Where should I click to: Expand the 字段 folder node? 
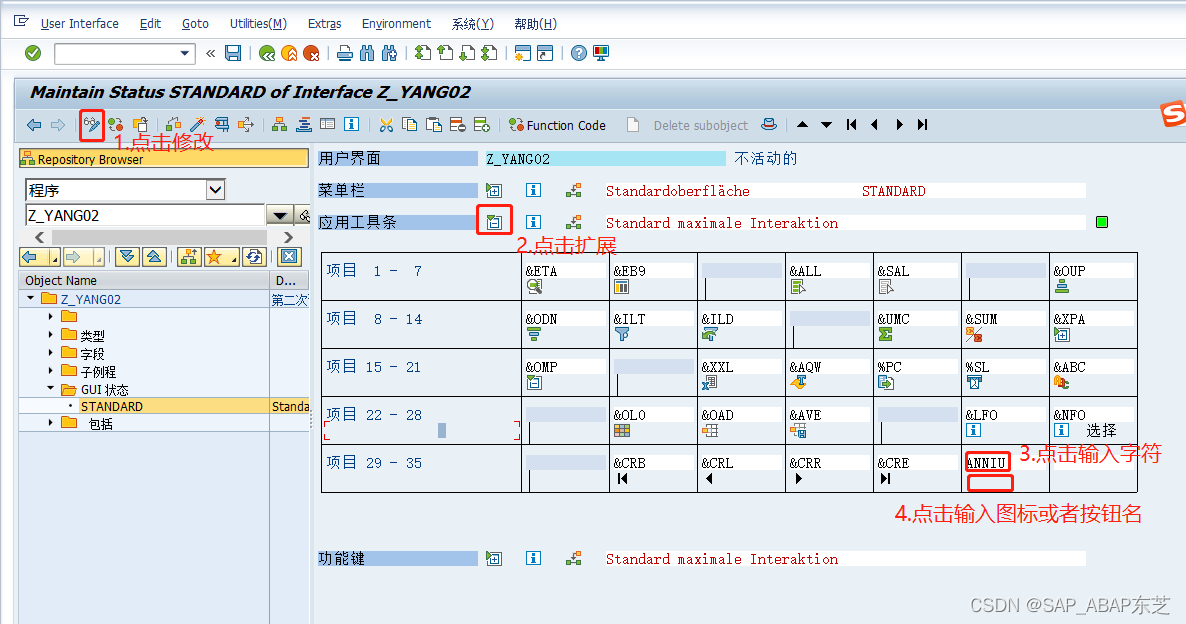[51, 352]
